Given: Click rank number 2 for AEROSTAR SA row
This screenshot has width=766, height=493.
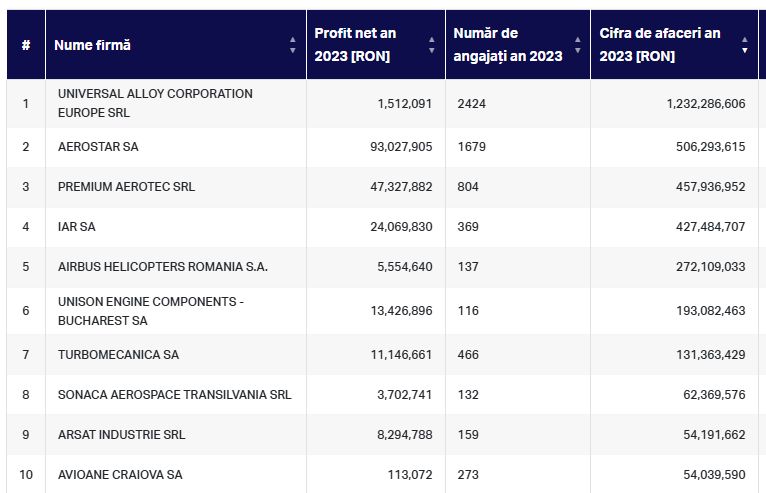Looking at the screenshot, I should 26,147.
